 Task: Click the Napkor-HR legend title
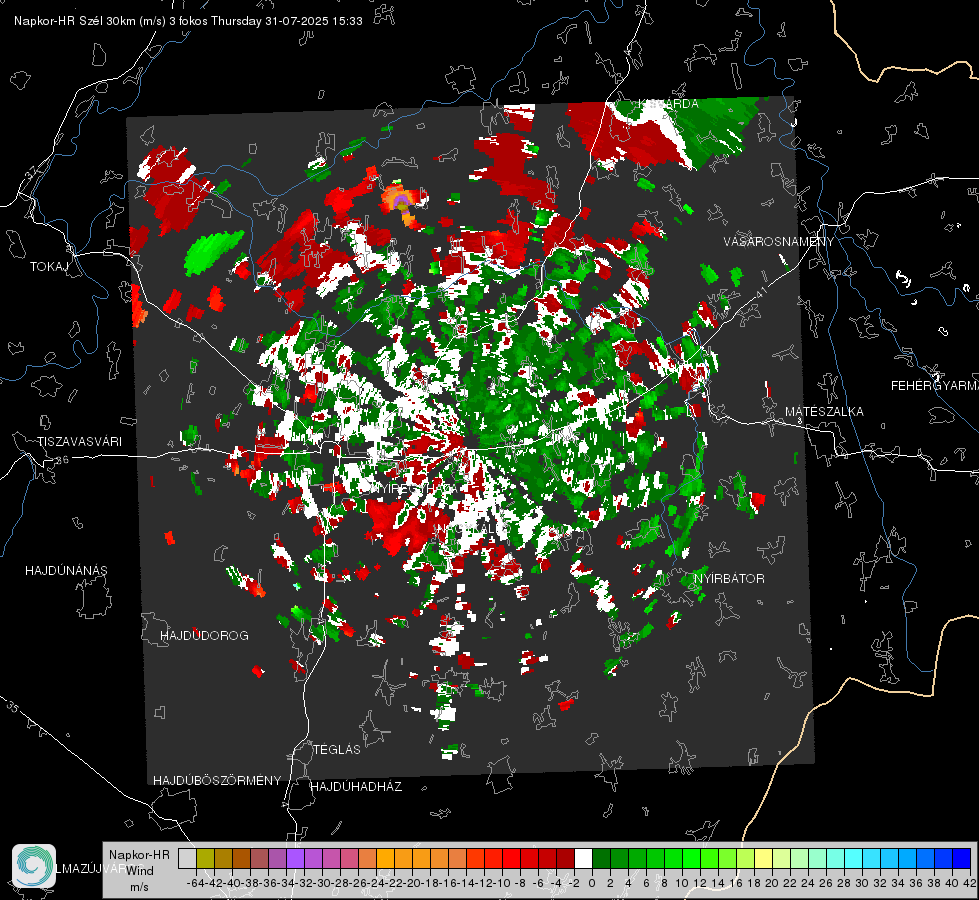[x=139, y=854]
